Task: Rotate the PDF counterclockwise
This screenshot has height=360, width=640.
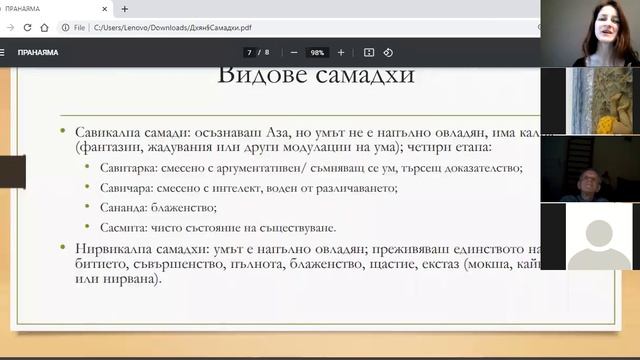Action: tap(388, 52)
